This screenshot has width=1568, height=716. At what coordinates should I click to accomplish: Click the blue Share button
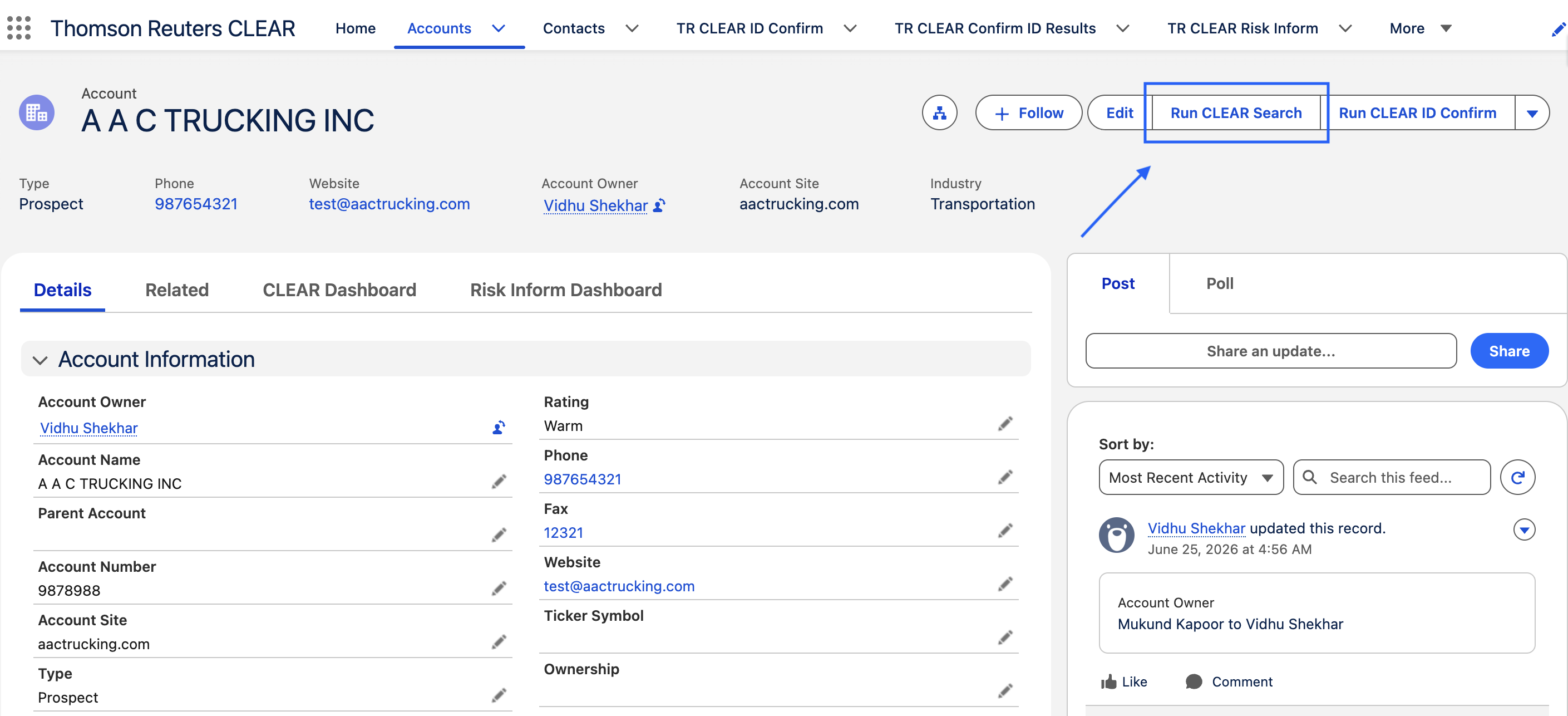(x=1509, y=351)
